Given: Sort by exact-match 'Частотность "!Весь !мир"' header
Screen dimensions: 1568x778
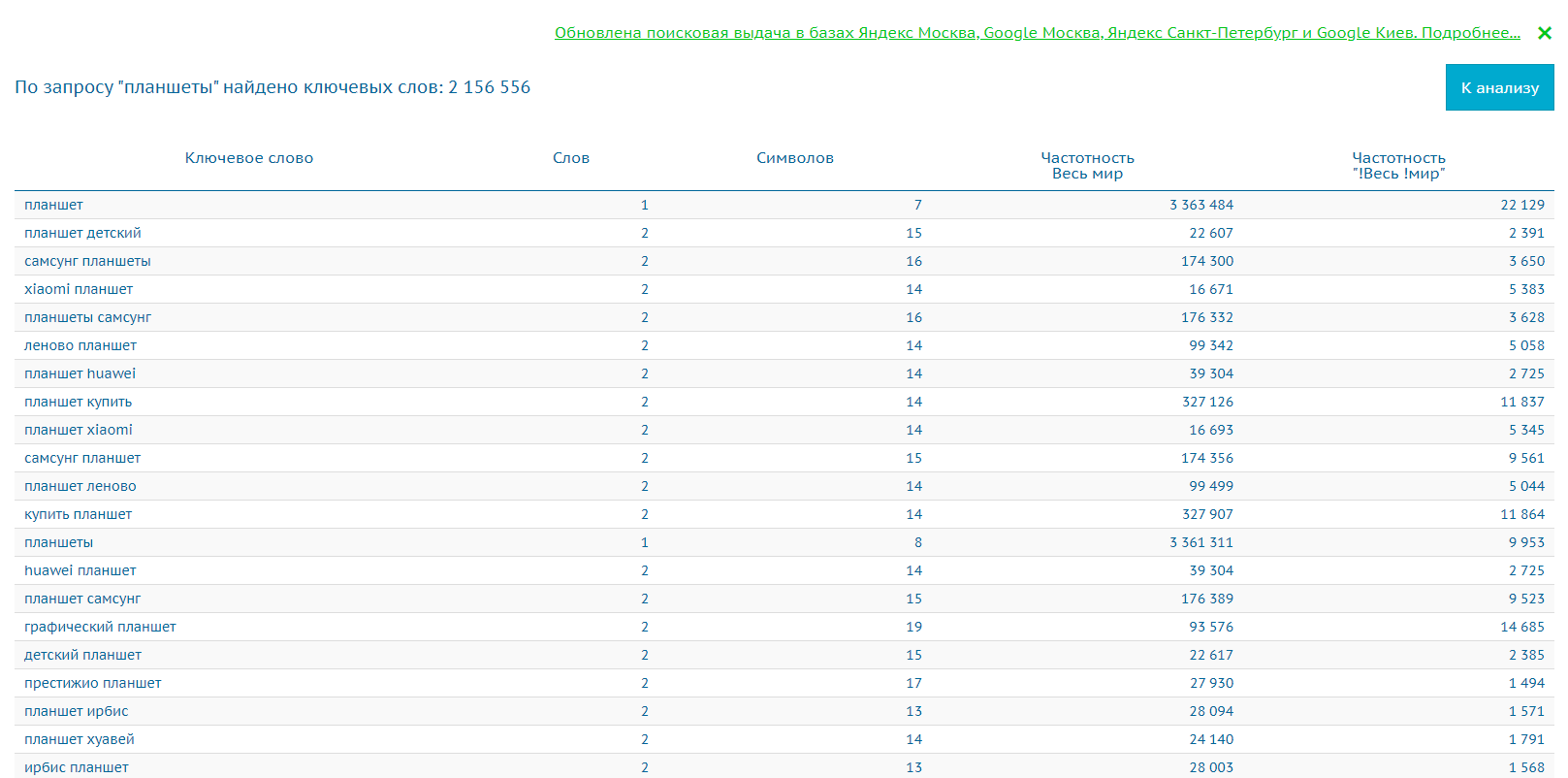Looking at the screenshot, I should pyautogui.click(x=1398, y=166).
